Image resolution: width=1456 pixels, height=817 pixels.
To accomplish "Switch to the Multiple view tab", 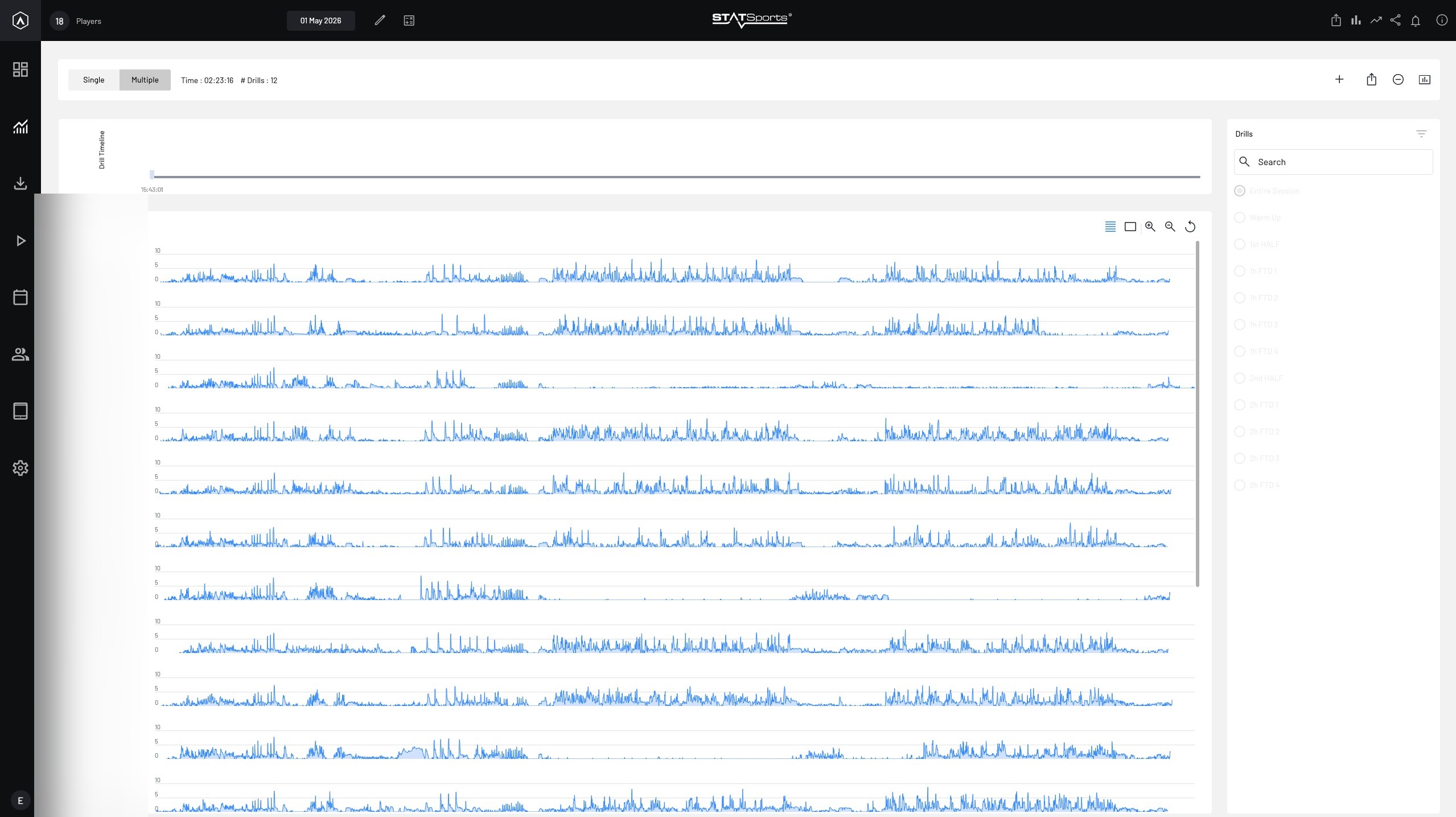I will [x=145, y=80].
